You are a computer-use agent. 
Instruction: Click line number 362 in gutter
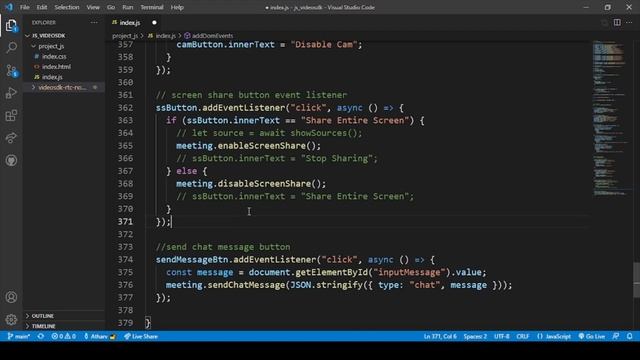125,108
